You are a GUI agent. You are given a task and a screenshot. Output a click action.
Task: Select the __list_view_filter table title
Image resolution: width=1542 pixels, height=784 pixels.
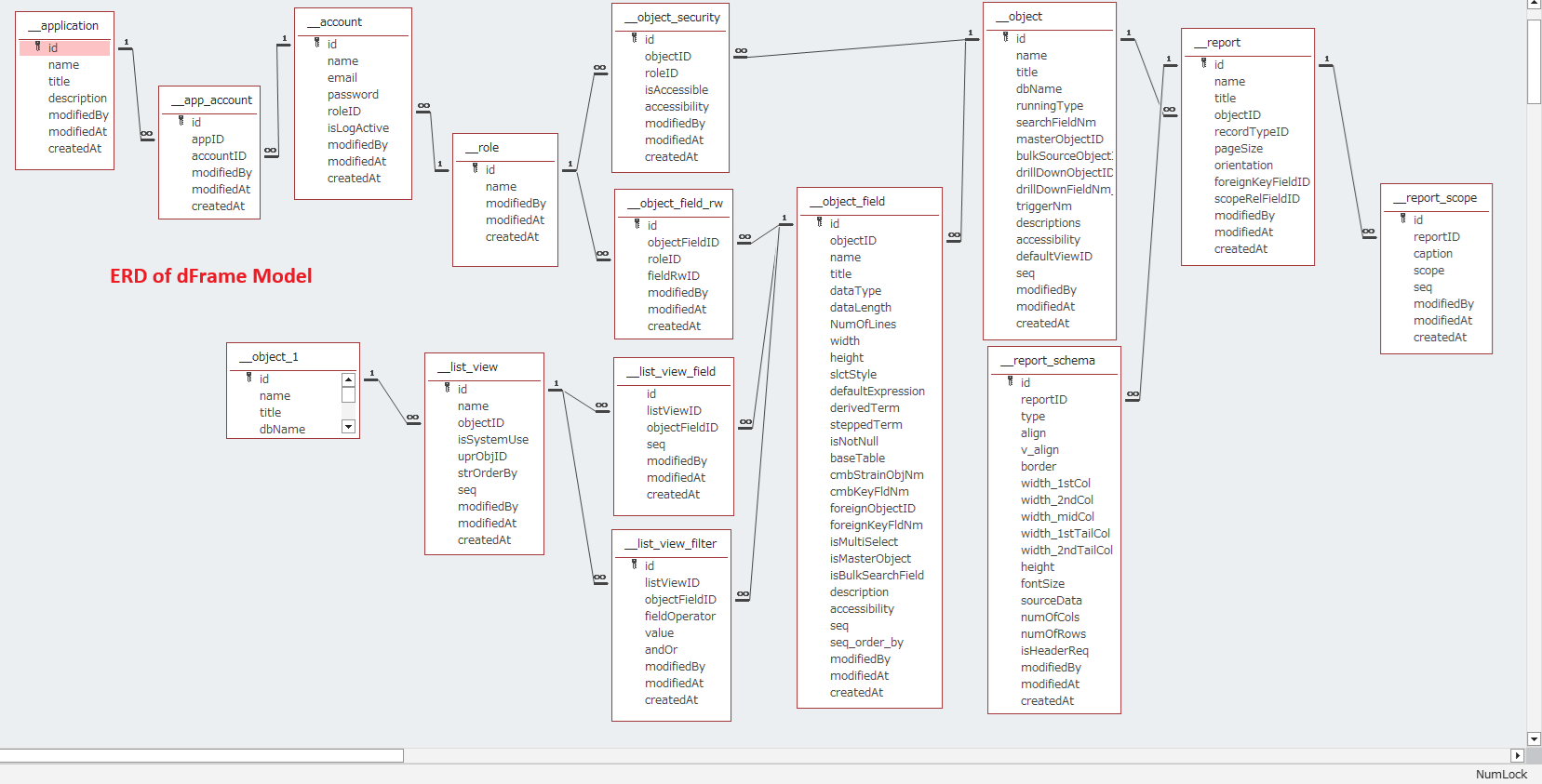(x=671, y=543)
